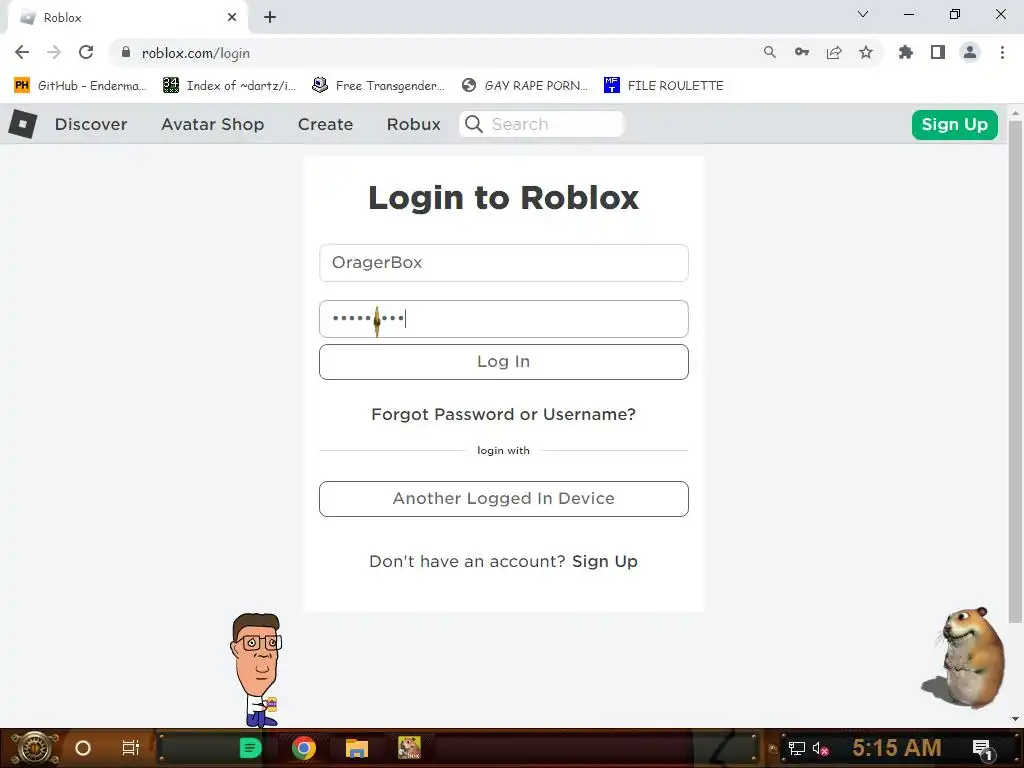
Task: Open the Chrome profile avatar menu
Action: pyautogui.click(x=970, y=52)
